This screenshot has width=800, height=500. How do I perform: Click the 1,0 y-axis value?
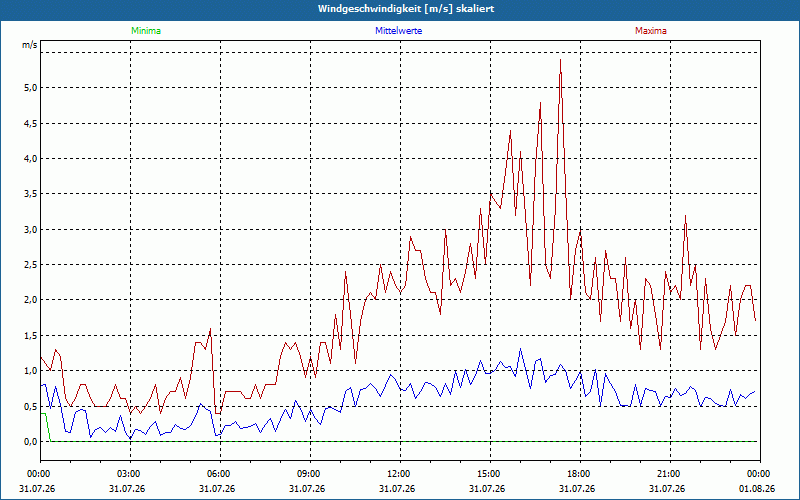[31, 371]
